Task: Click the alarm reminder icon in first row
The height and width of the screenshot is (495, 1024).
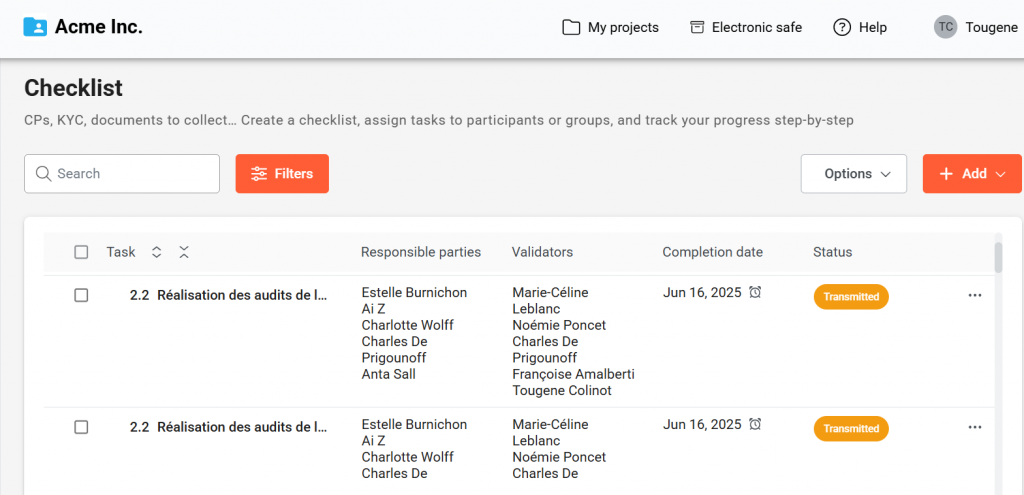Action: coord(756,292)
